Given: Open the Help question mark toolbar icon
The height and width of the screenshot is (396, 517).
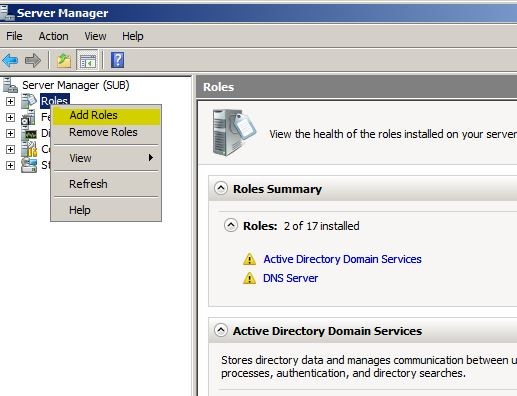Looking at the screenshot, I should click(x=117, y=60).
